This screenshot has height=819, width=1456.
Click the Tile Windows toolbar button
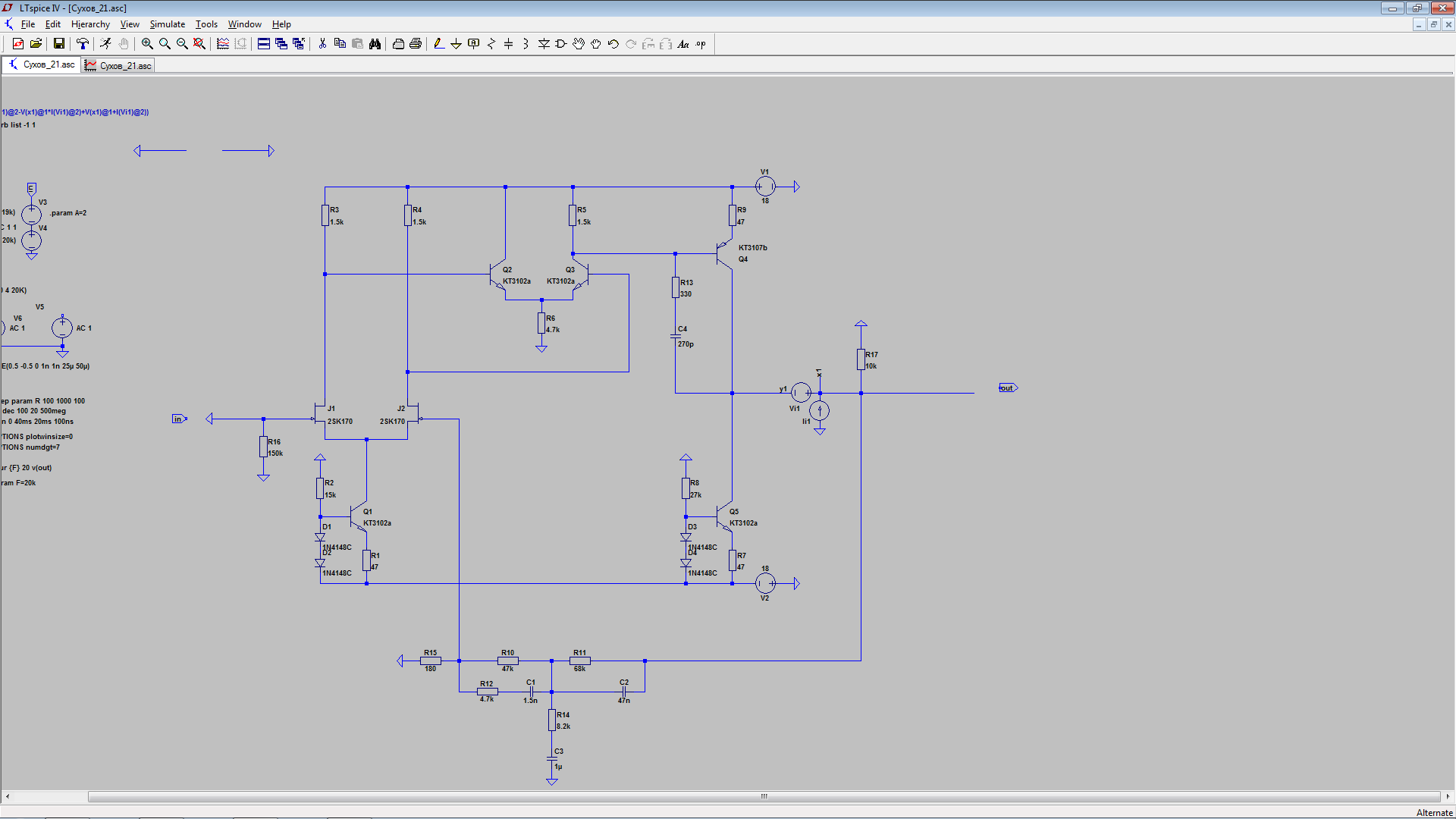coord(263,44)
